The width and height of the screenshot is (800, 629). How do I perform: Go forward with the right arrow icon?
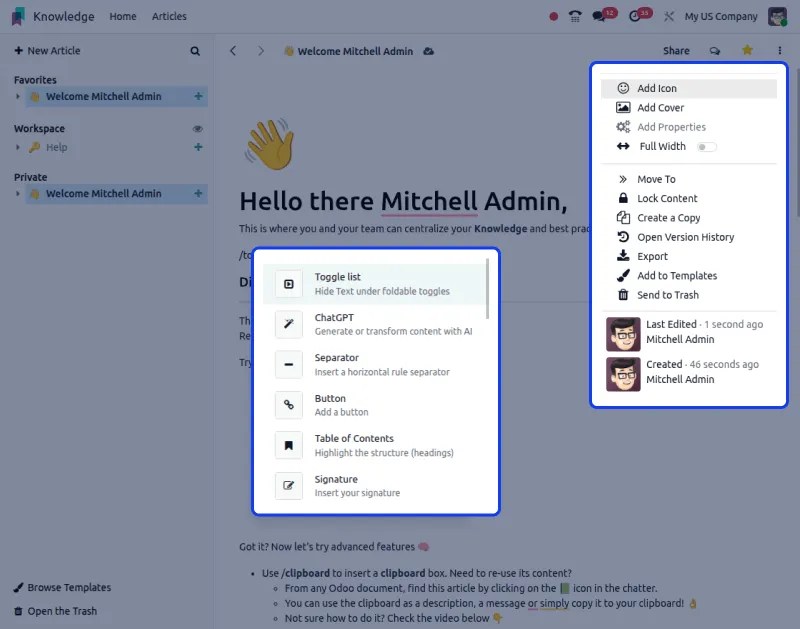(x=261, y=51)
